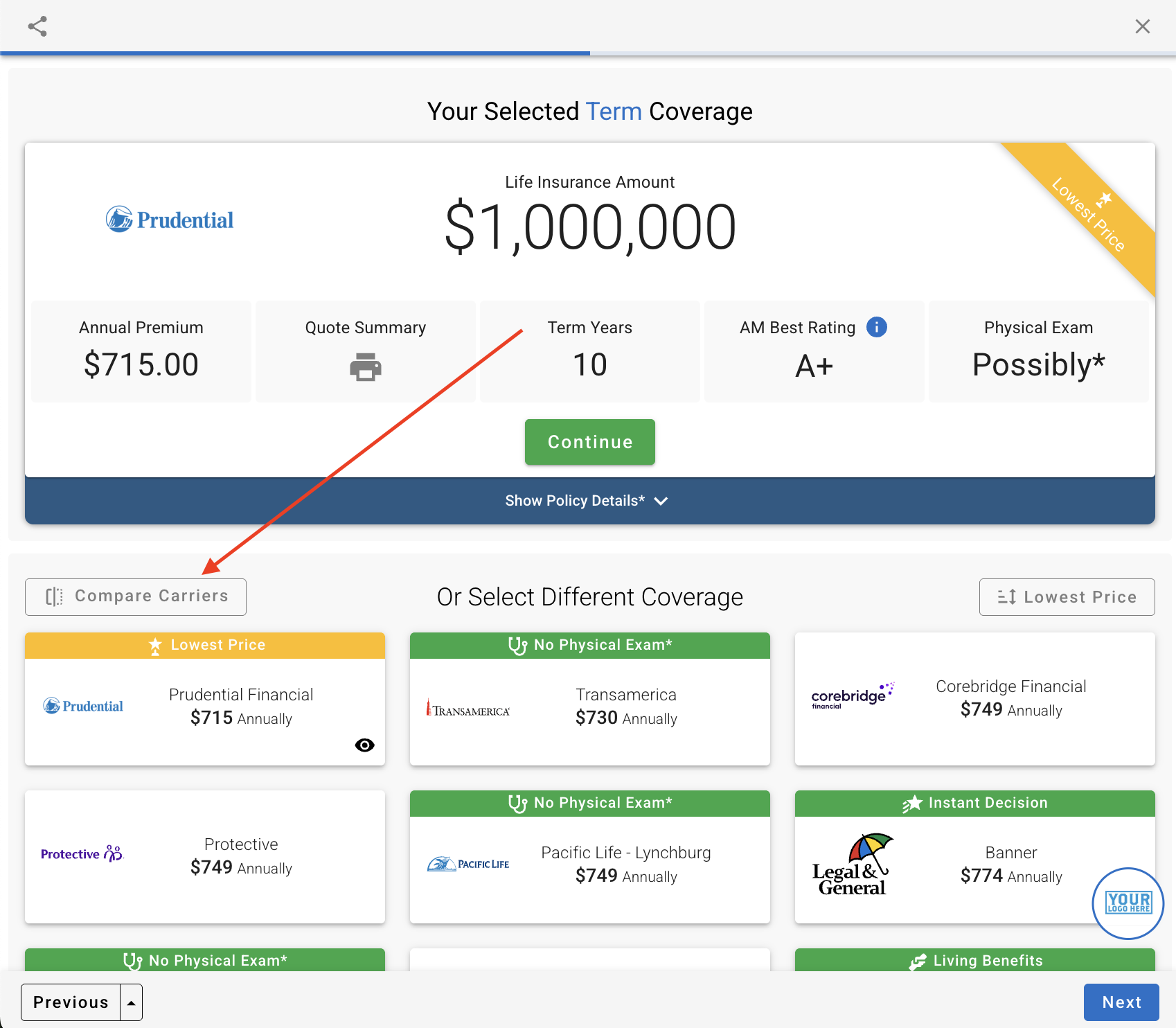
Task: Click the Legal & General logo
Action: coord(853,864)
